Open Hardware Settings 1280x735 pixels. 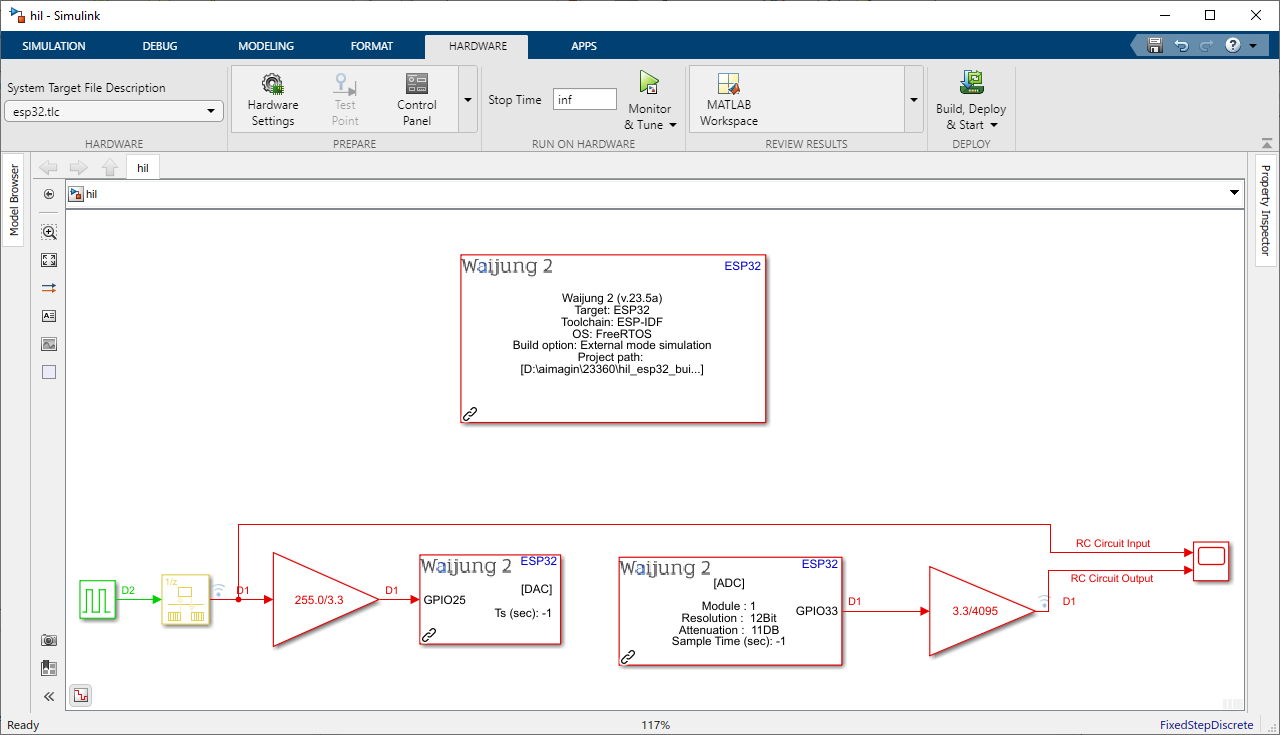coord(272,99)
